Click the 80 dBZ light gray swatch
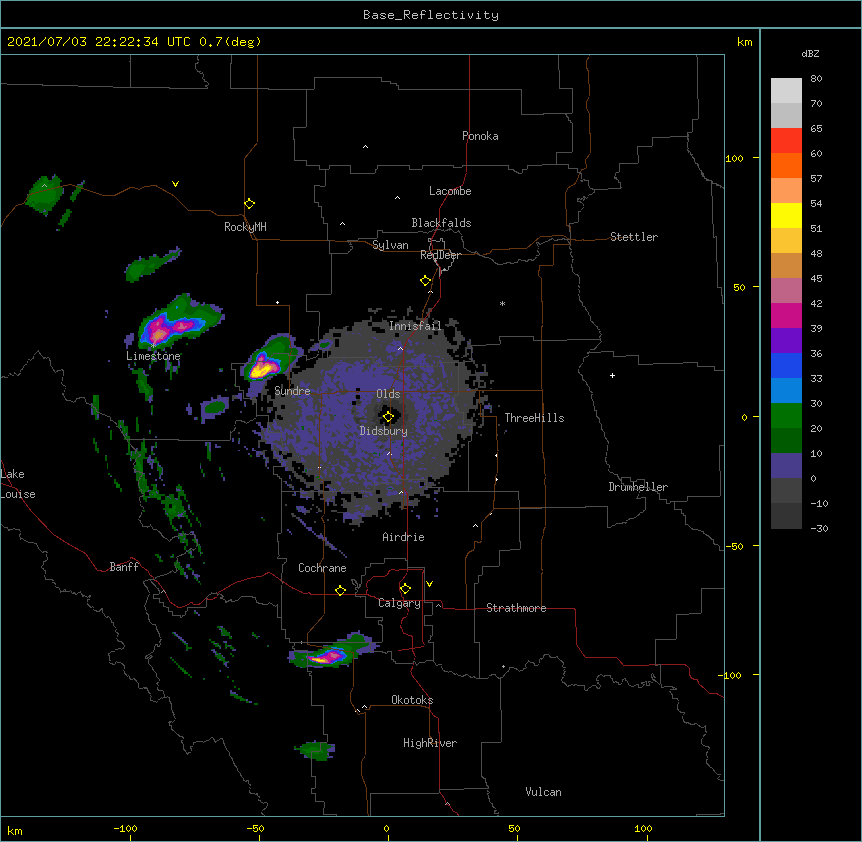The width and height of the screenshot is (862, 842). 786,91
